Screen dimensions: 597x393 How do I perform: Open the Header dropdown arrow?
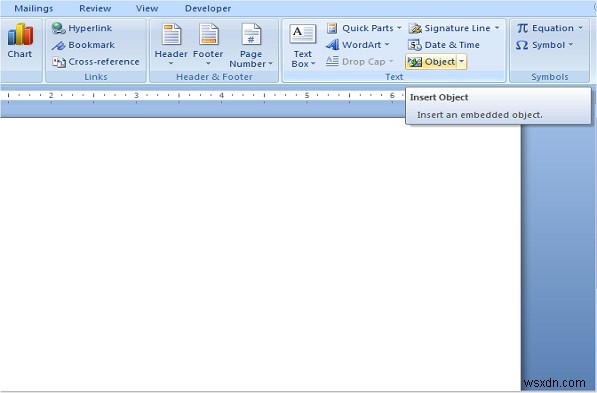point(171,63)
